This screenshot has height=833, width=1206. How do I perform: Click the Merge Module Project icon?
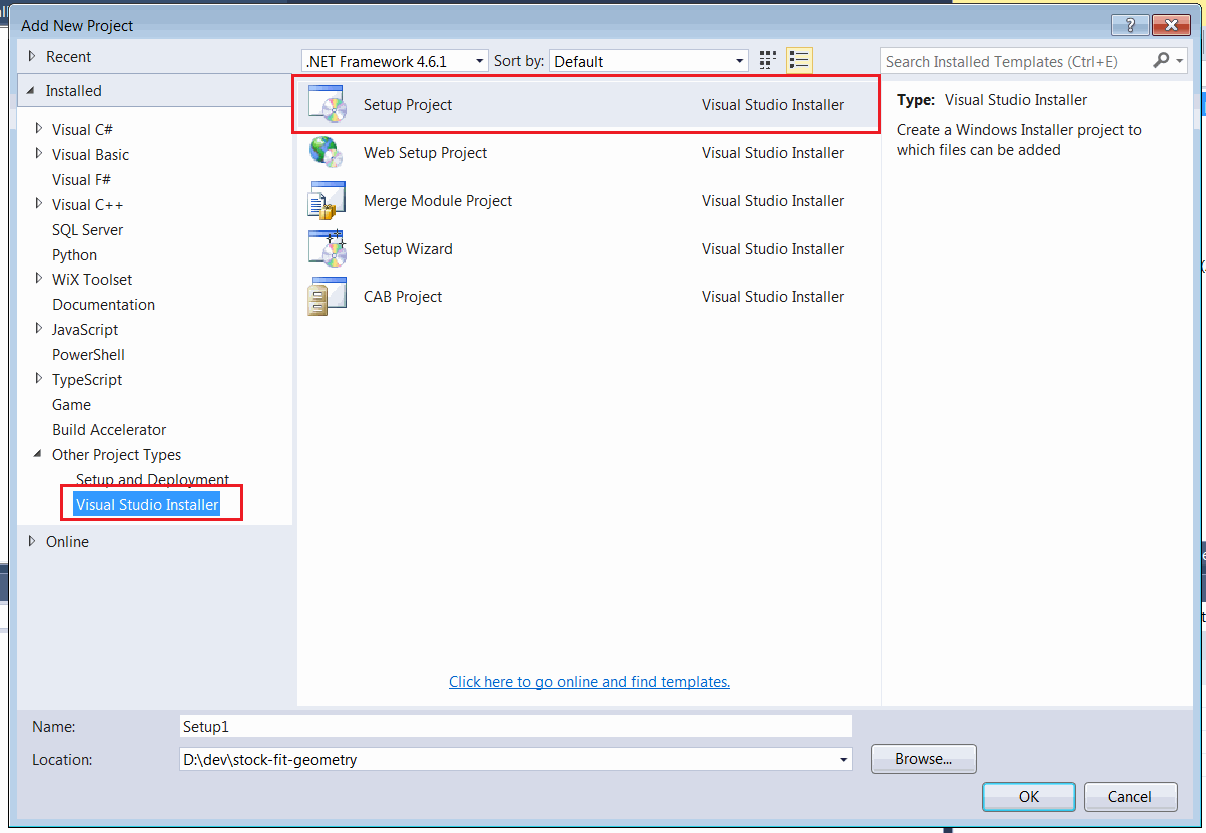click(x=327, y=200)
